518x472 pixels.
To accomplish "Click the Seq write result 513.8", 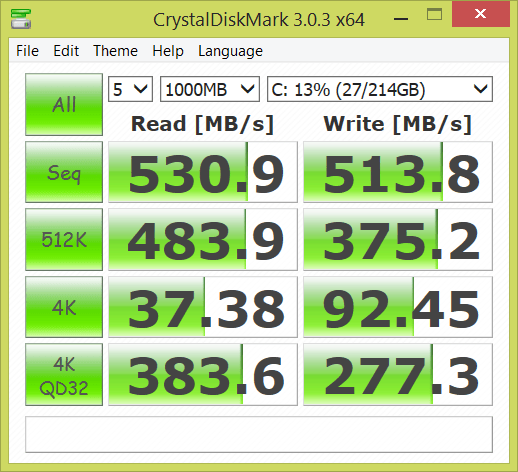I will [398, 172].
